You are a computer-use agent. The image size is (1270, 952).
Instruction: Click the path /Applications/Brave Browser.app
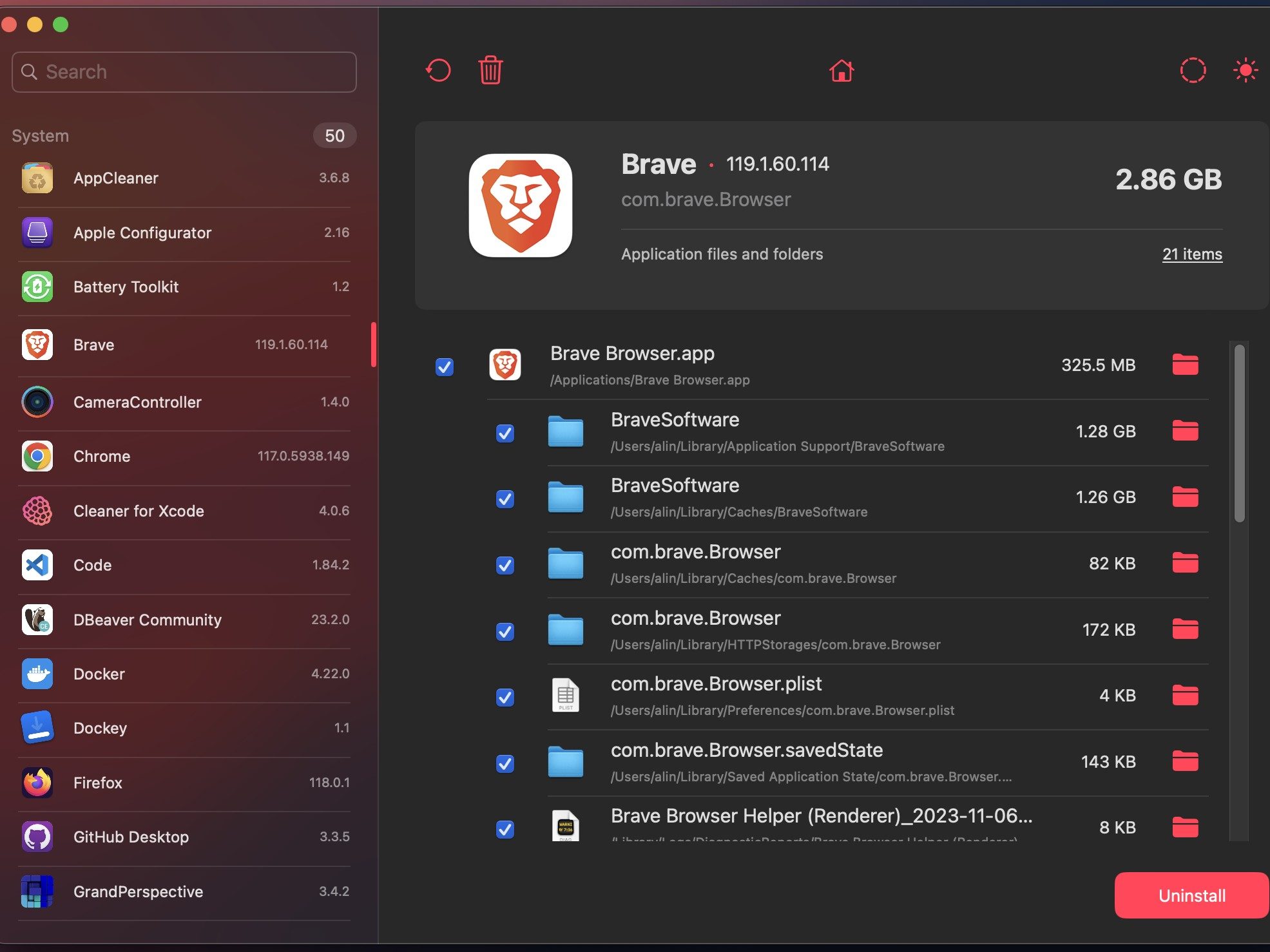pyautogui.click(x=649, y=380)
